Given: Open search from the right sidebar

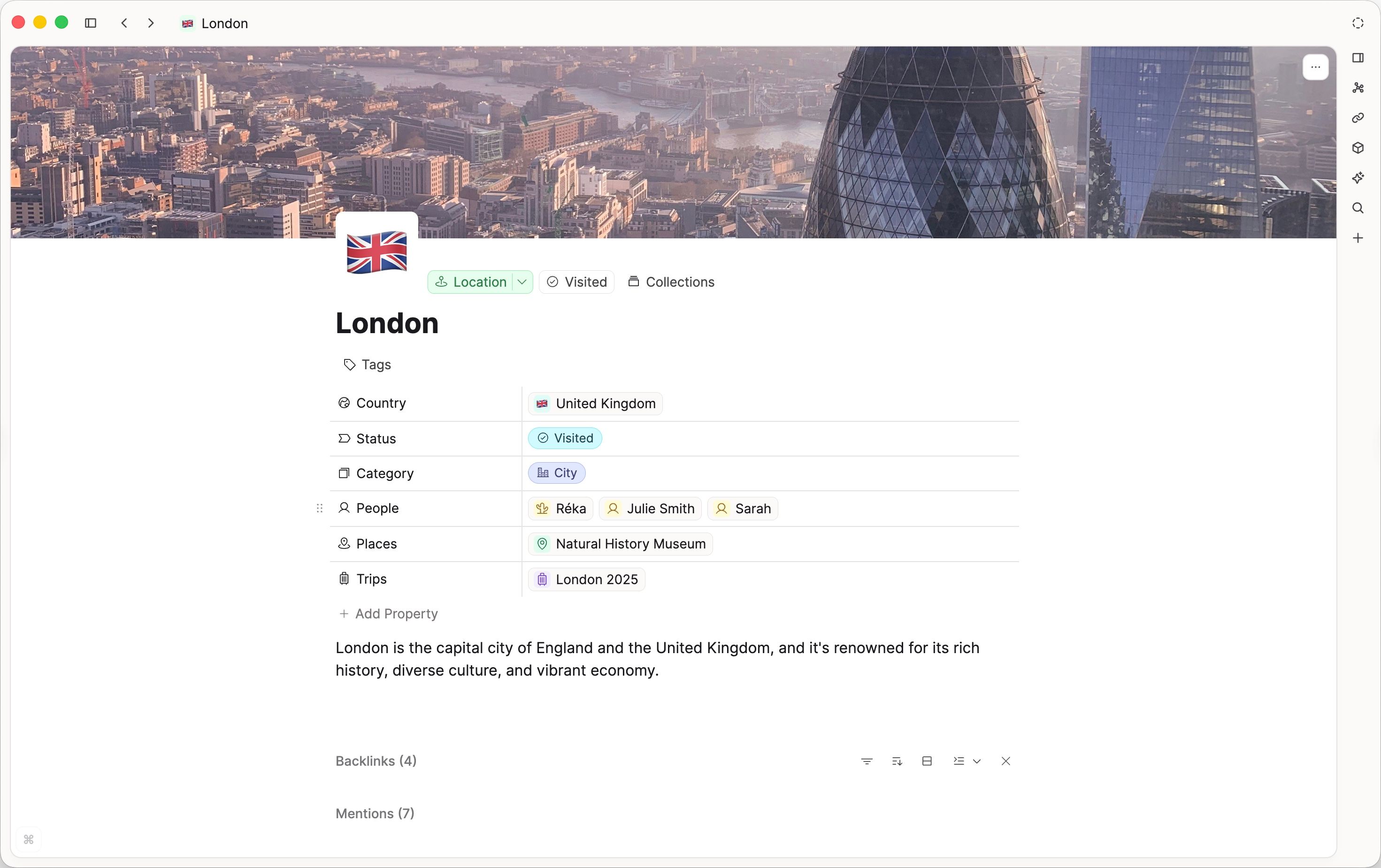Looking at the screenshot, I should coord(1358,207).
